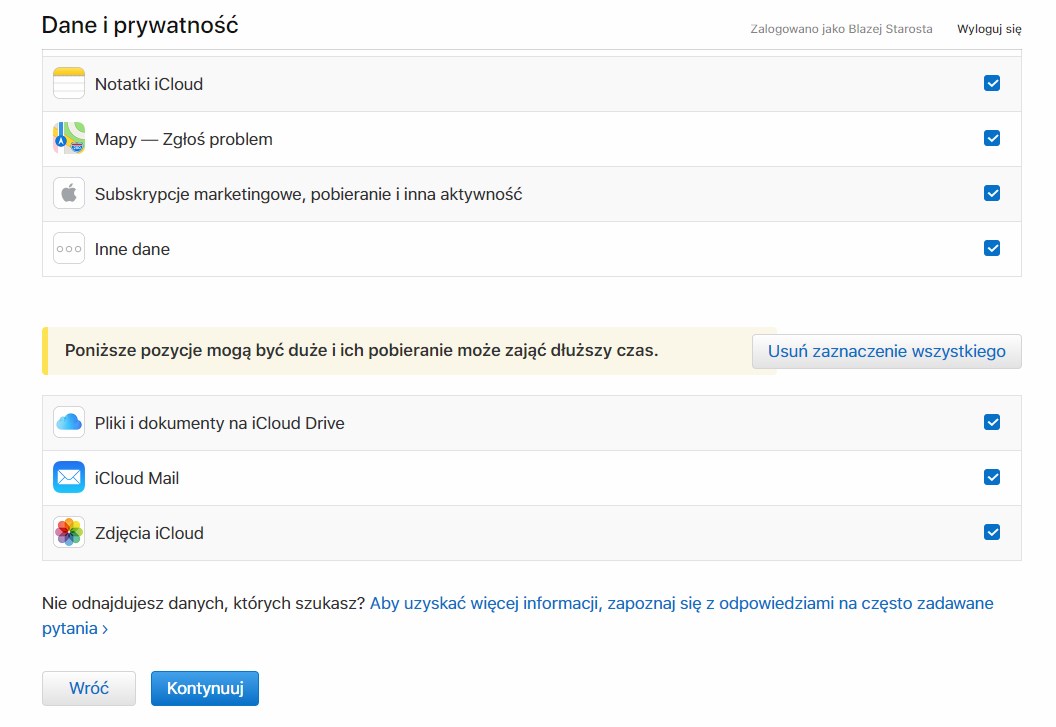This screenshot has width=1056, height=727.
Task: Click the Zdjęcia iCloud label
Action: [150, 533]
